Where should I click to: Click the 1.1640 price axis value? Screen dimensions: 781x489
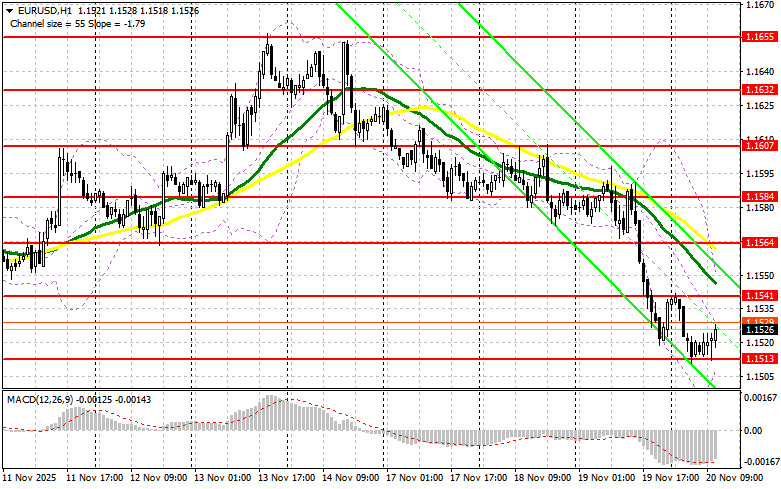(758, 72)
